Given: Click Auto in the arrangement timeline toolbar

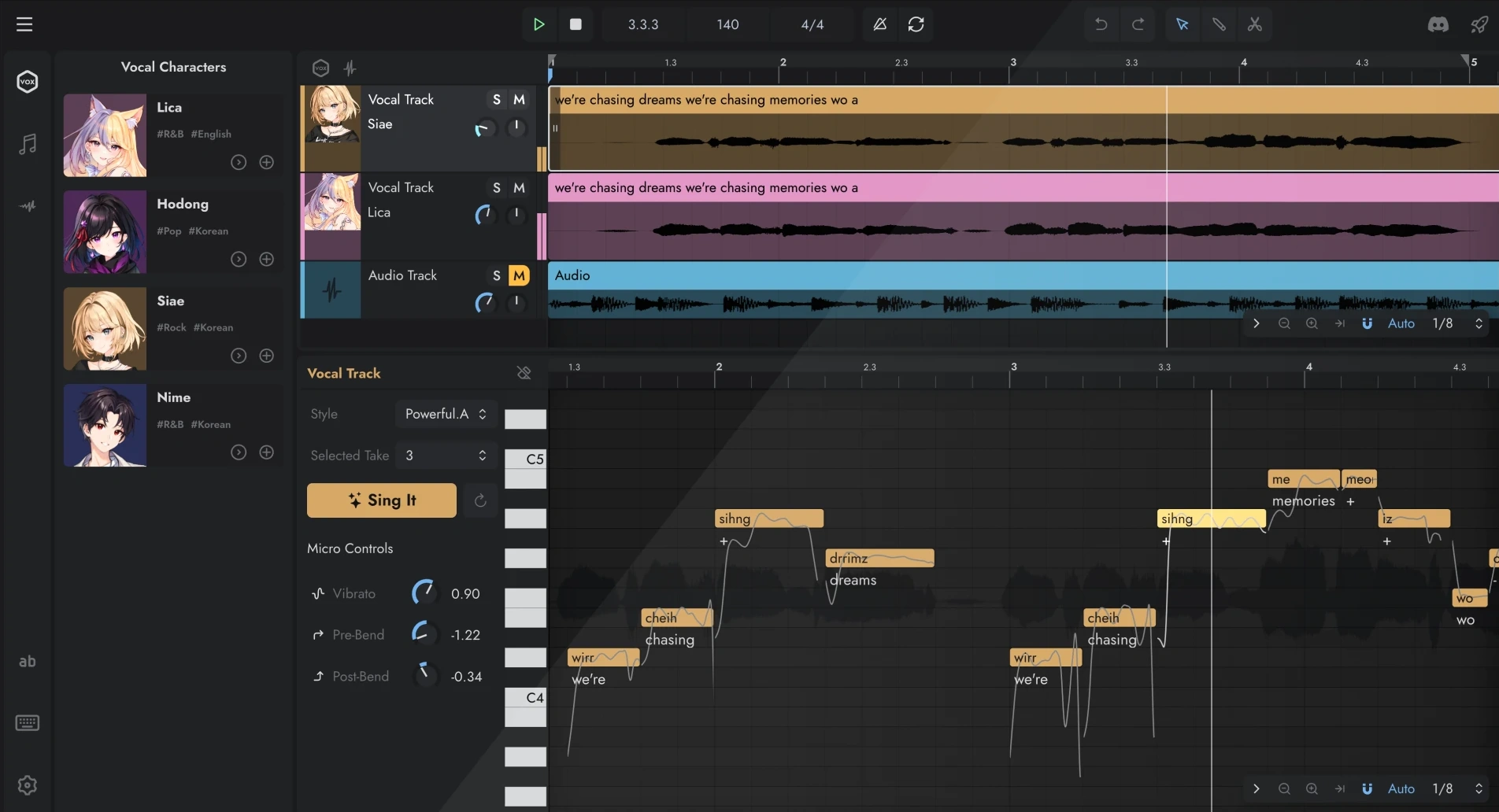Looking at the screenshot, I should [x=1401, y=323].
